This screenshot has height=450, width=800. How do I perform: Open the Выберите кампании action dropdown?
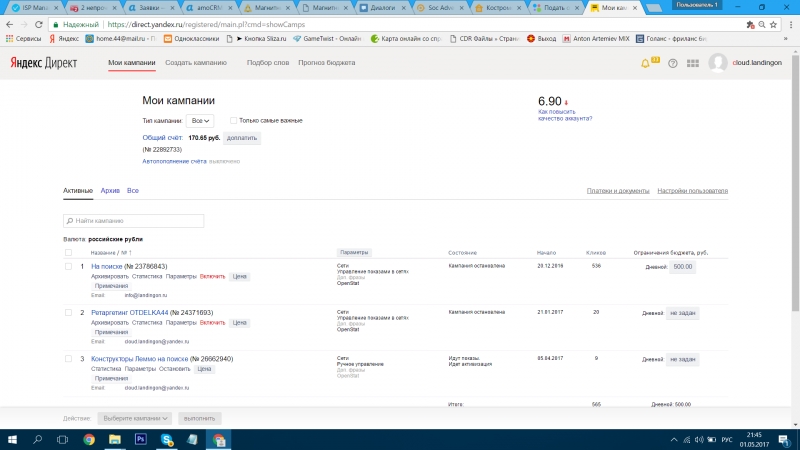(x=135, y=418)
